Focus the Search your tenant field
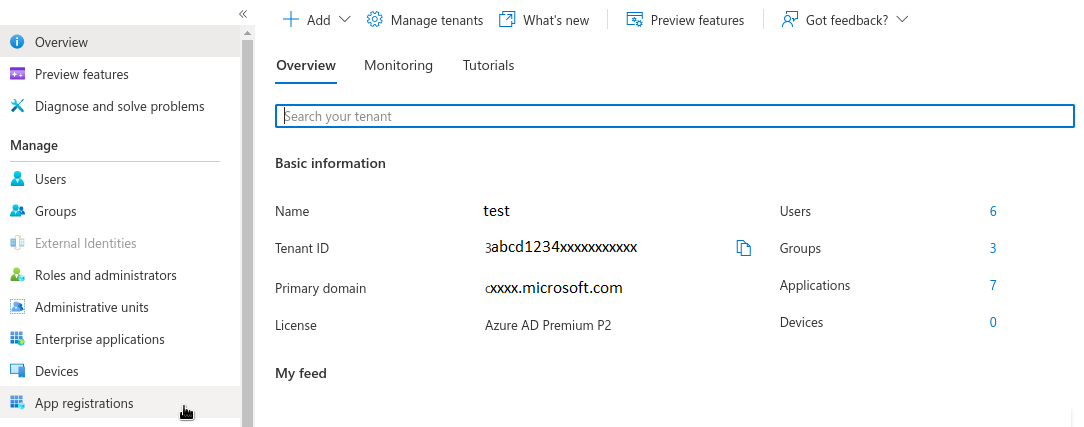 (675, 116)
